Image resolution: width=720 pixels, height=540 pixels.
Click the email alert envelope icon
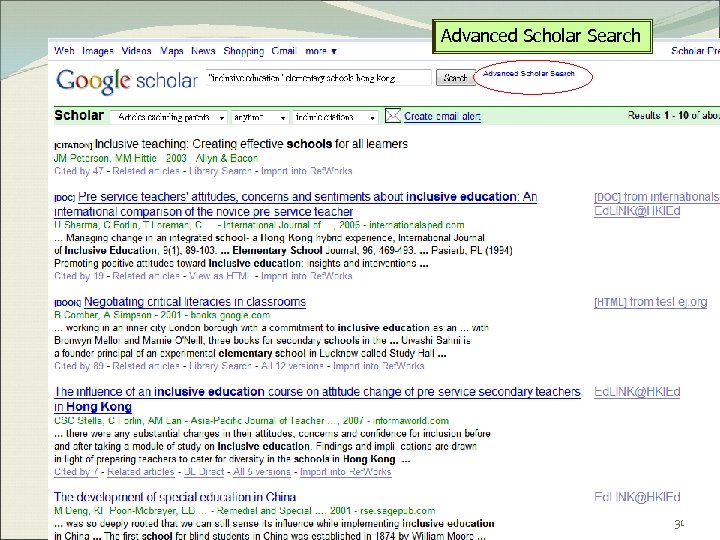(393, 116)
